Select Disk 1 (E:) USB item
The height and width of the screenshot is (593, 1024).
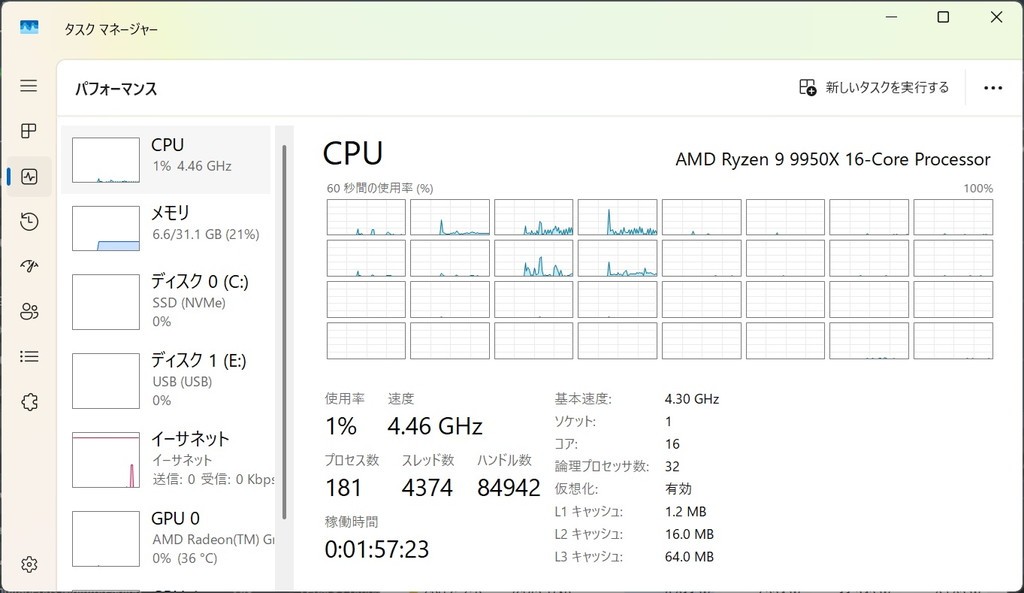[166, 380]
